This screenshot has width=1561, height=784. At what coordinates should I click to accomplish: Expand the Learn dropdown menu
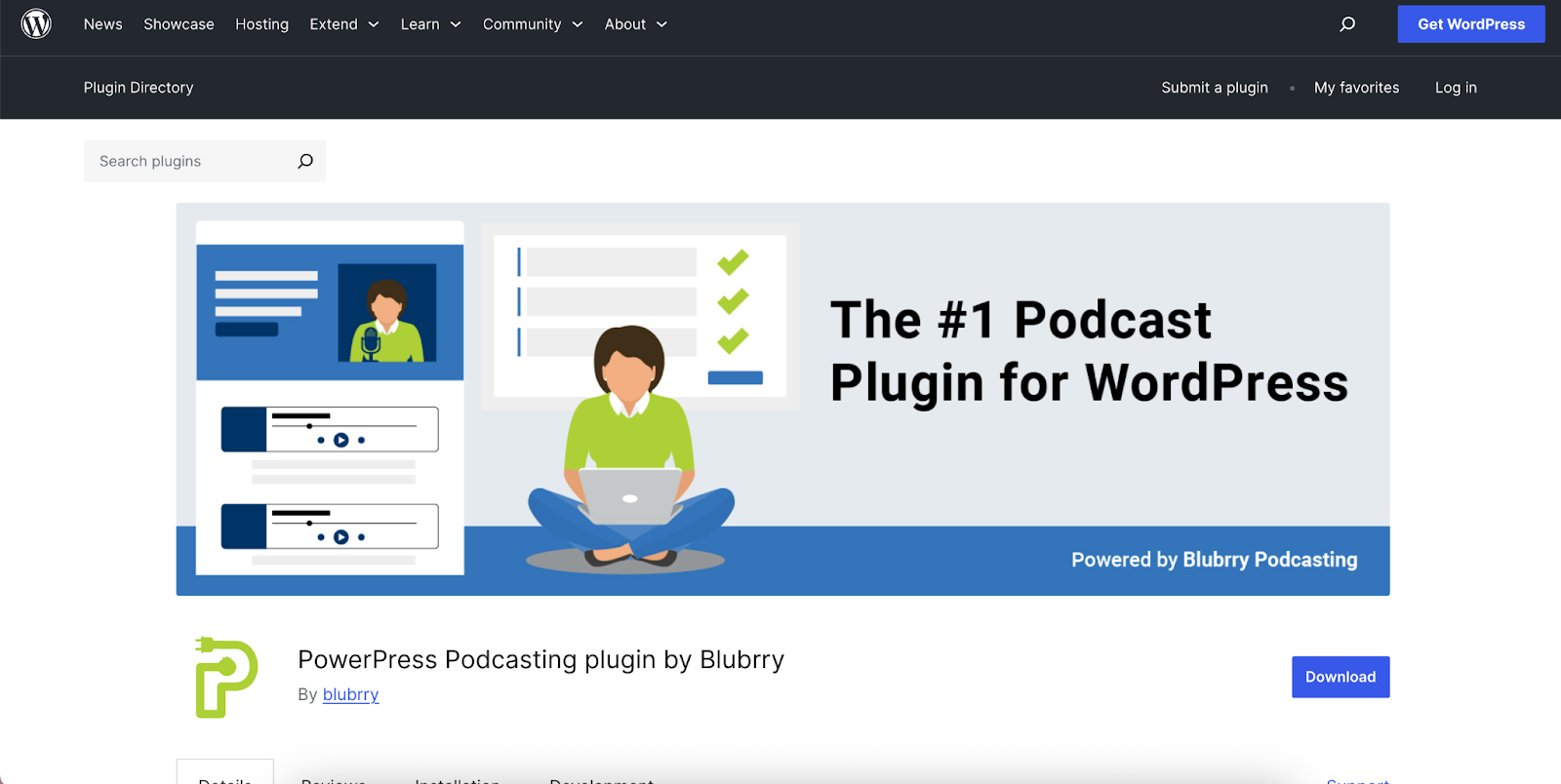tap(430, 24)
